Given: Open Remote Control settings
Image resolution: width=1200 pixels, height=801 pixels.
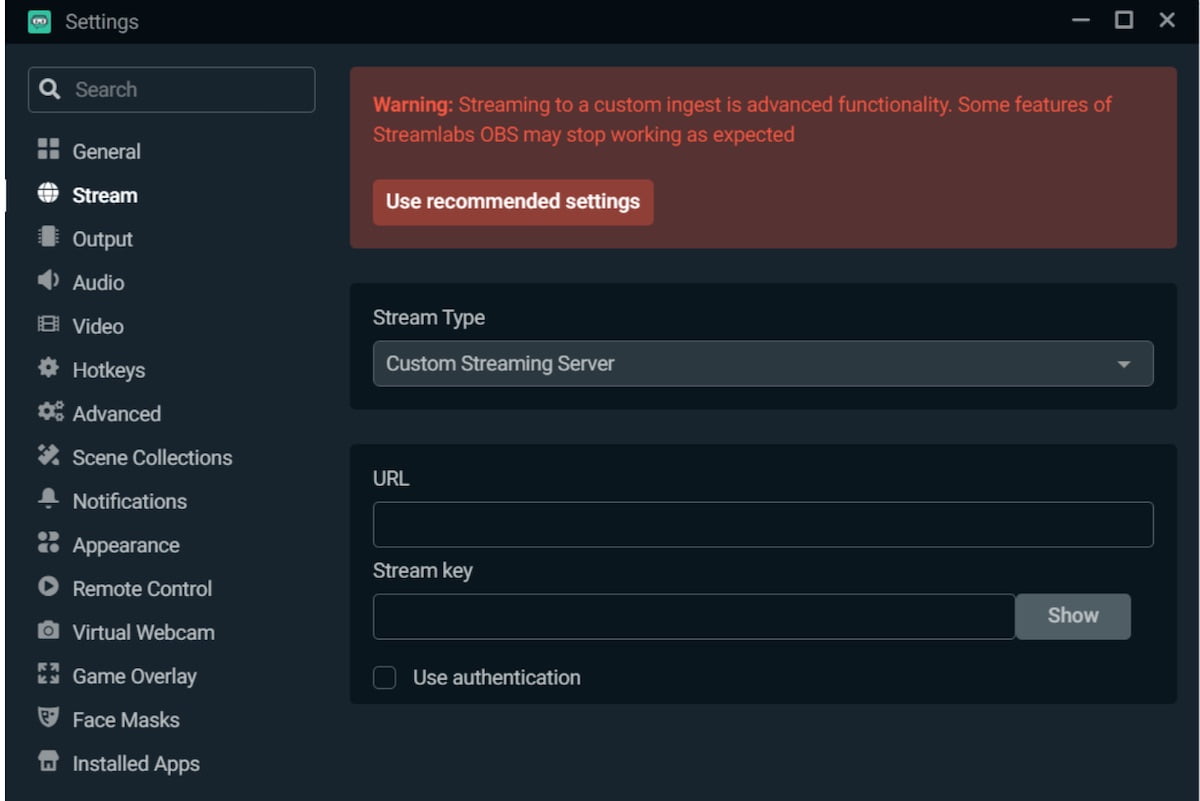Looking at the screenshot, I should [x=142, y=588].
